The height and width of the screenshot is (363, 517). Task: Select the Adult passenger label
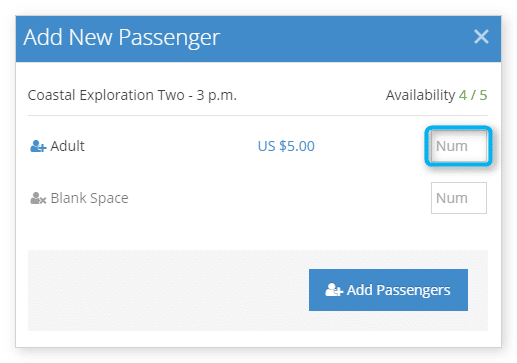point(67,146)
